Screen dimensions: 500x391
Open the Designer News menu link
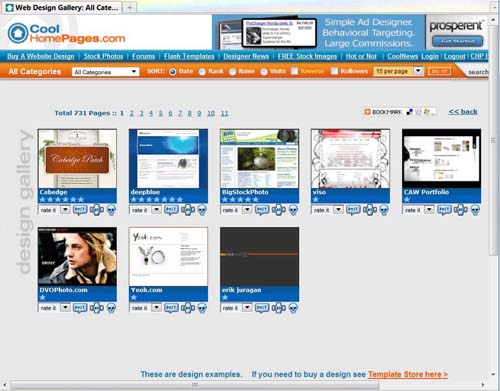pos(246,56)
